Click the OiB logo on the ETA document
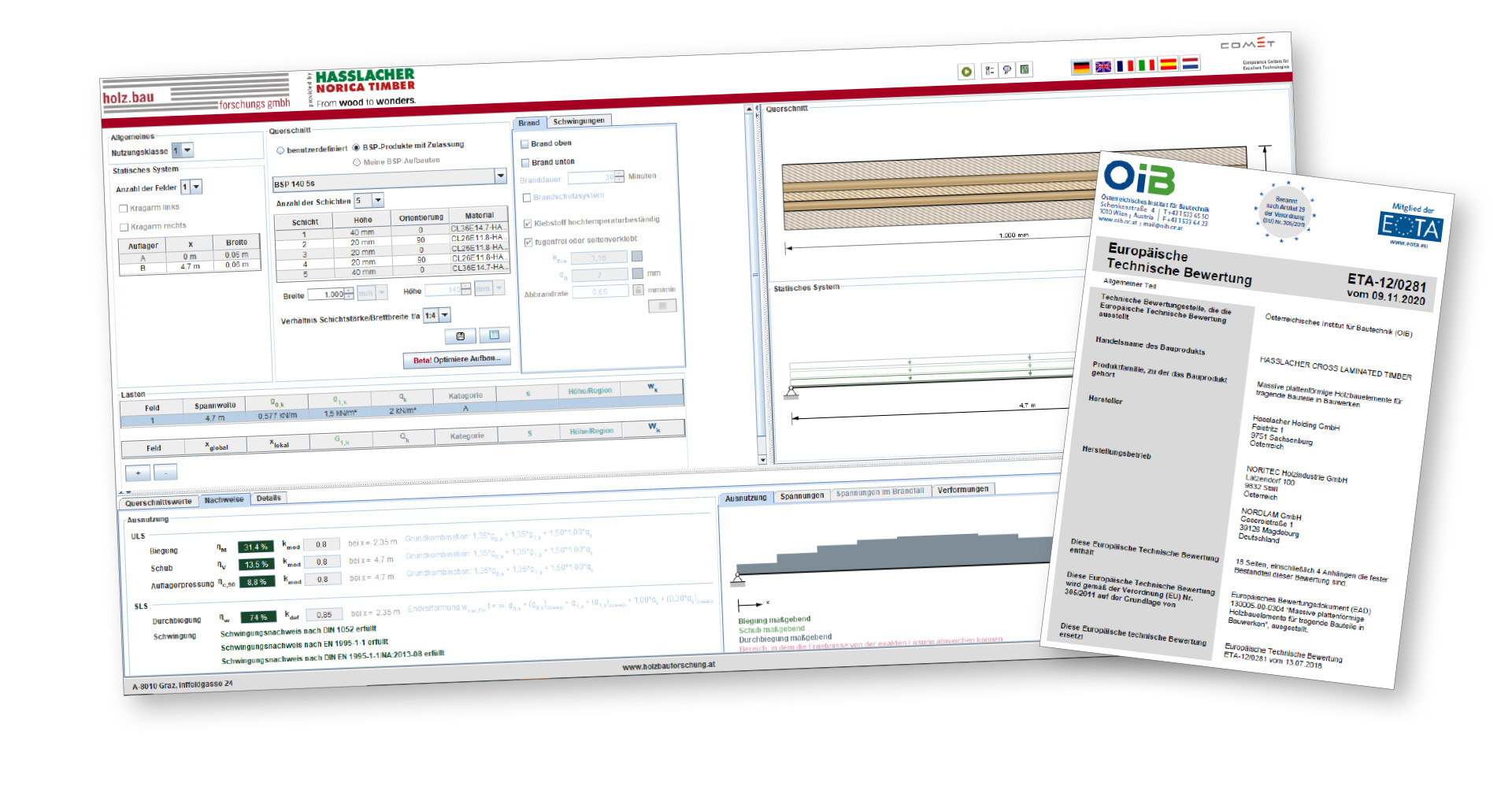 click(x=1139, y=177)
